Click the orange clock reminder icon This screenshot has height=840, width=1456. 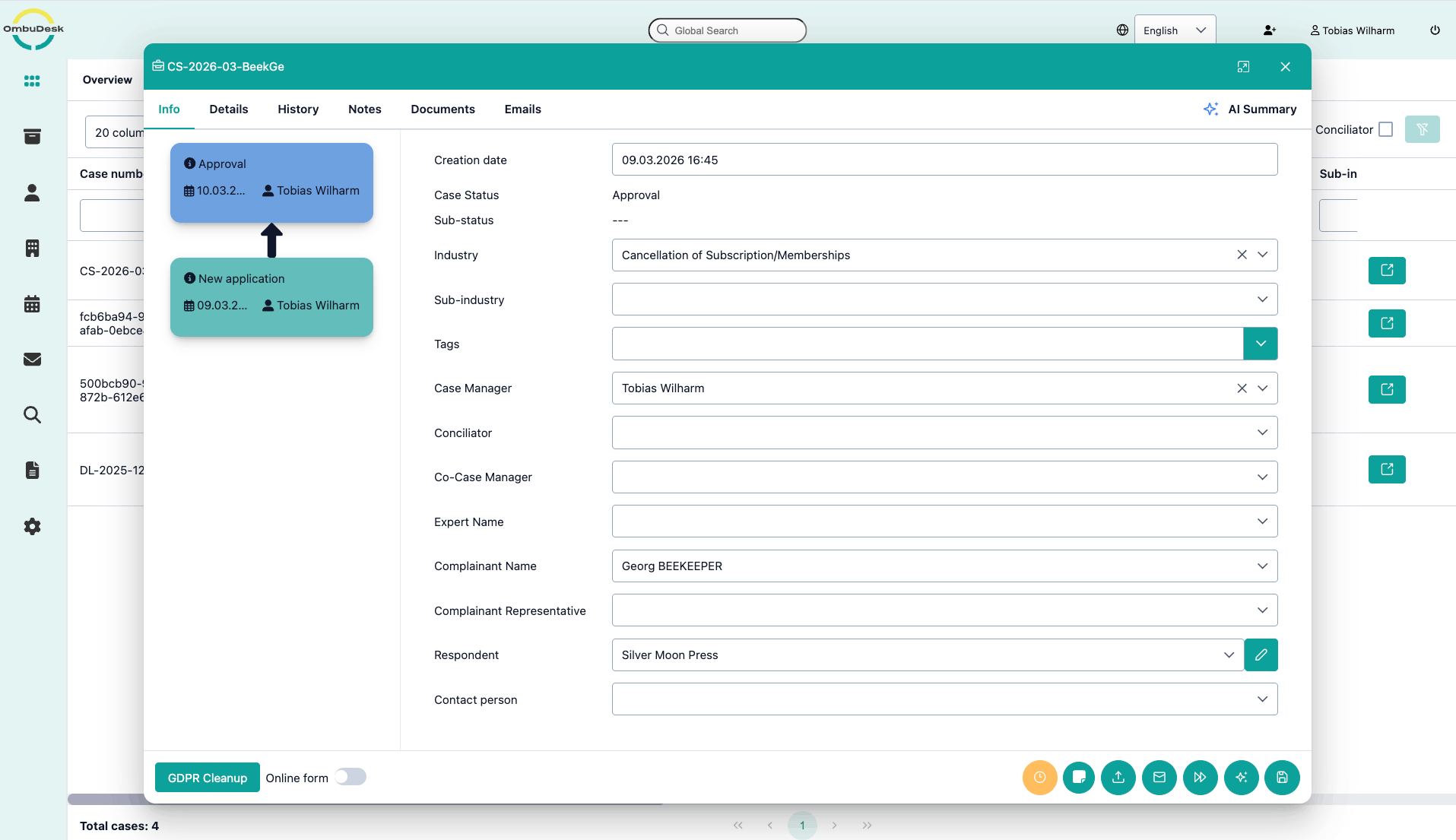[x=1039, y=777]
